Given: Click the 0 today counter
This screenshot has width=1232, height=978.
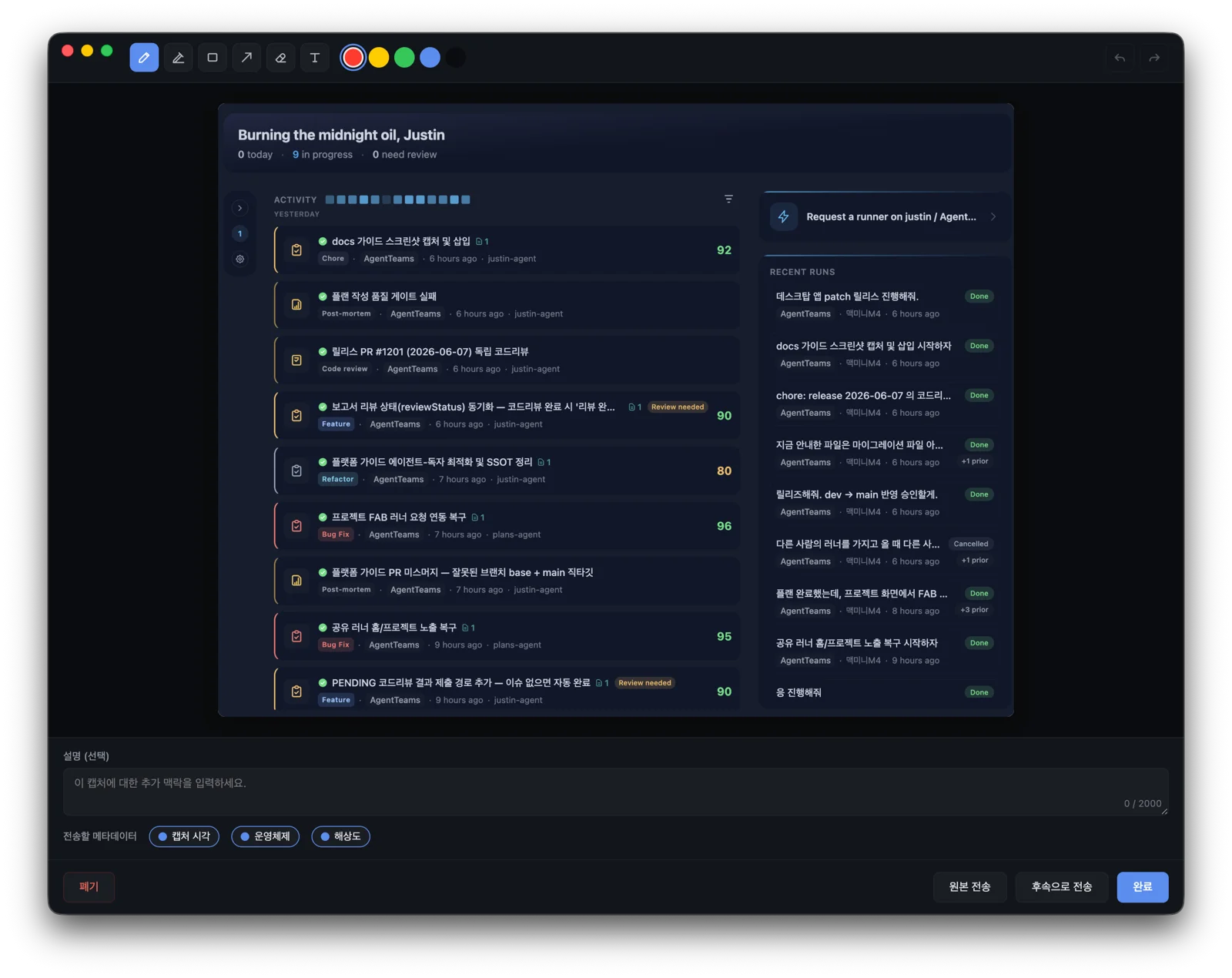Looking at the screenshot, I should [255, 155].
